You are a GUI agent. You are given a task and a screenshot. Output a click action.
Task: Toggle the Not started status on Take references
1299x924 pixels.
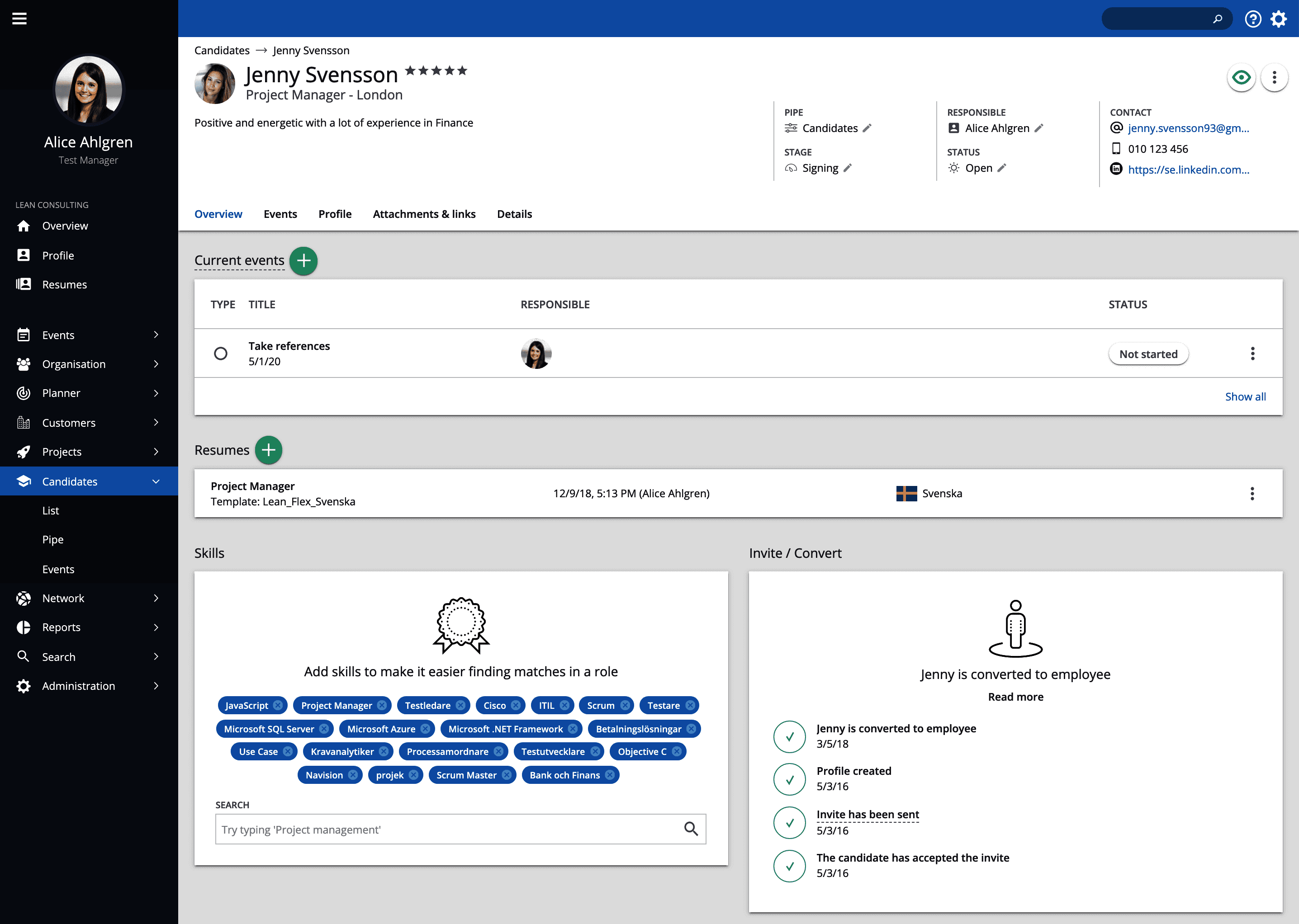click(x=1148, y=354)
